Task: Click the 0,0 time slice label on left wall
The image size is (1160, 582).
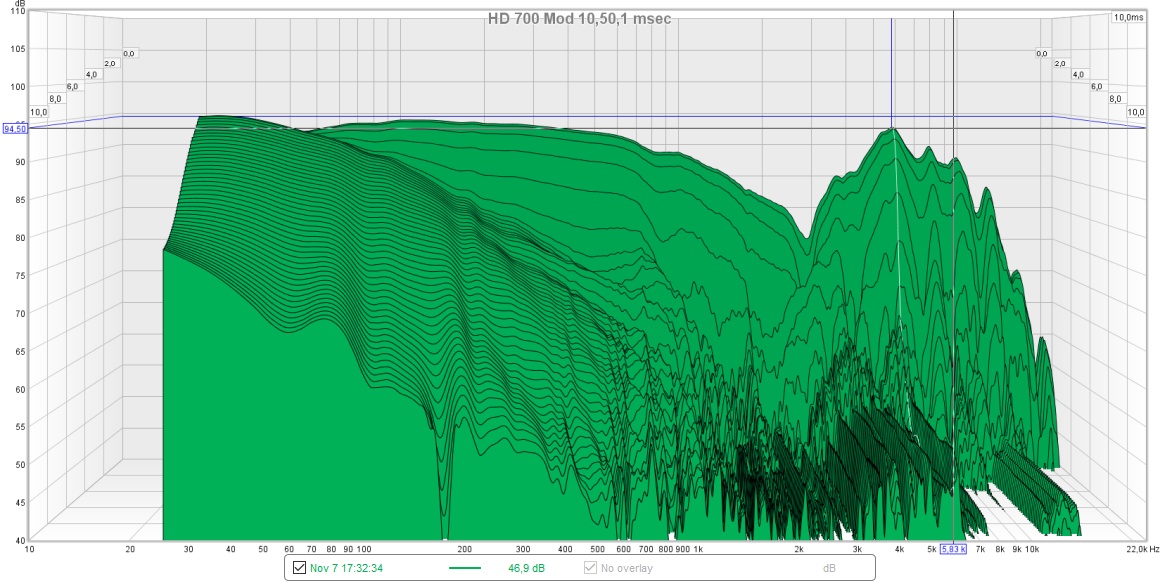Action: (127, 53)
